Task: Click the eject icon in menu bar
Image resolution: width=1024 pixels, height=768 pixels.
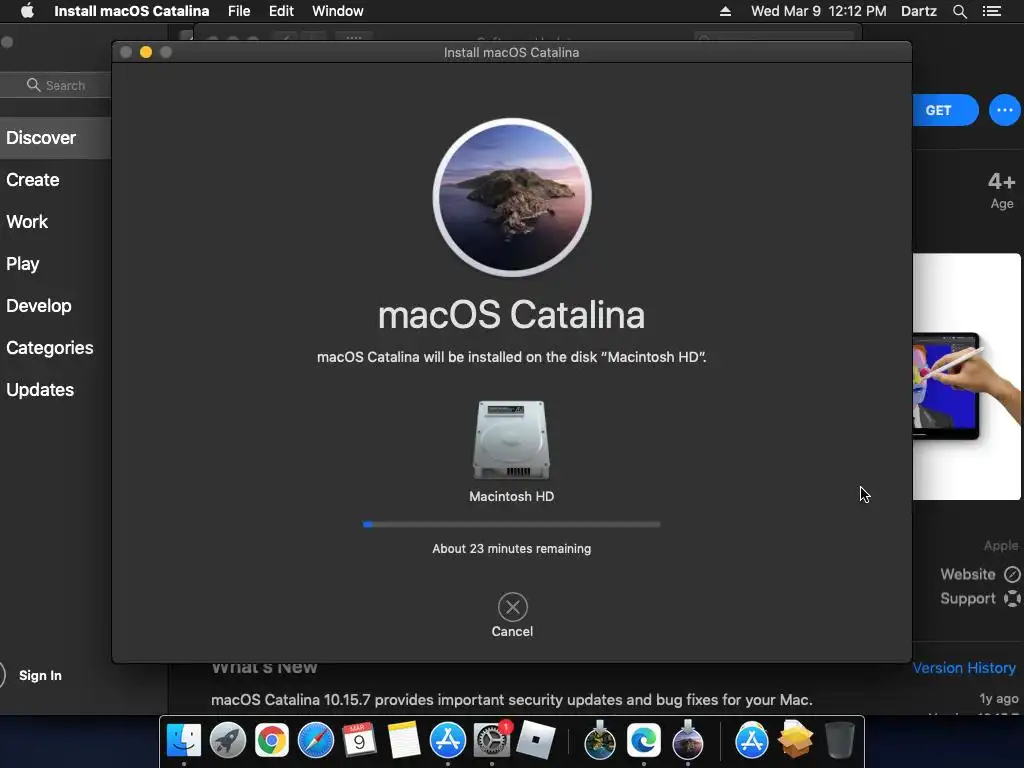Action: pyautogui.click(x=725, y=11)
